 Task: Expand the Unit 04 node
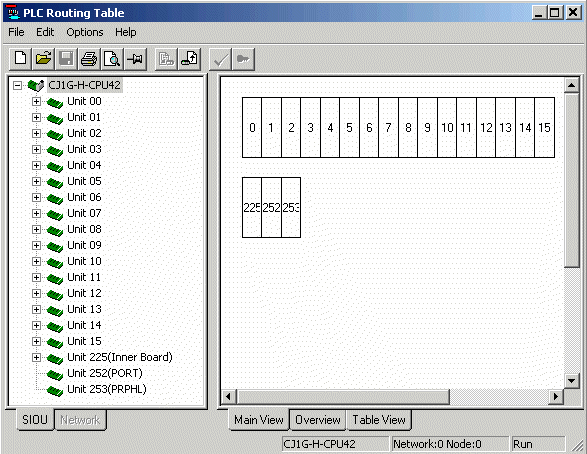coord(36,165)
